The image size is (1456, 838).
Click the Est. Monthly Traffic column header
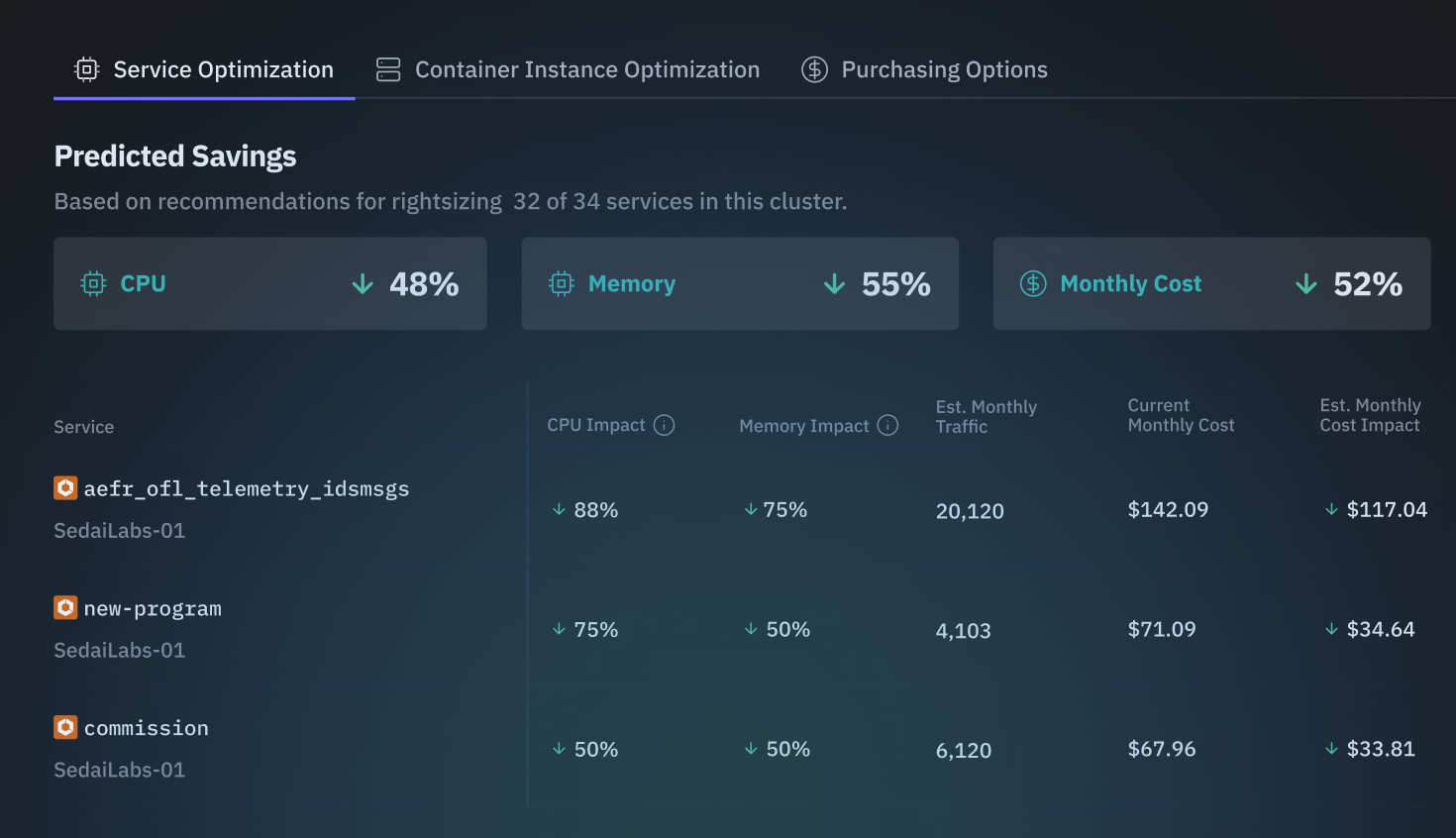(x=987, y=416)
